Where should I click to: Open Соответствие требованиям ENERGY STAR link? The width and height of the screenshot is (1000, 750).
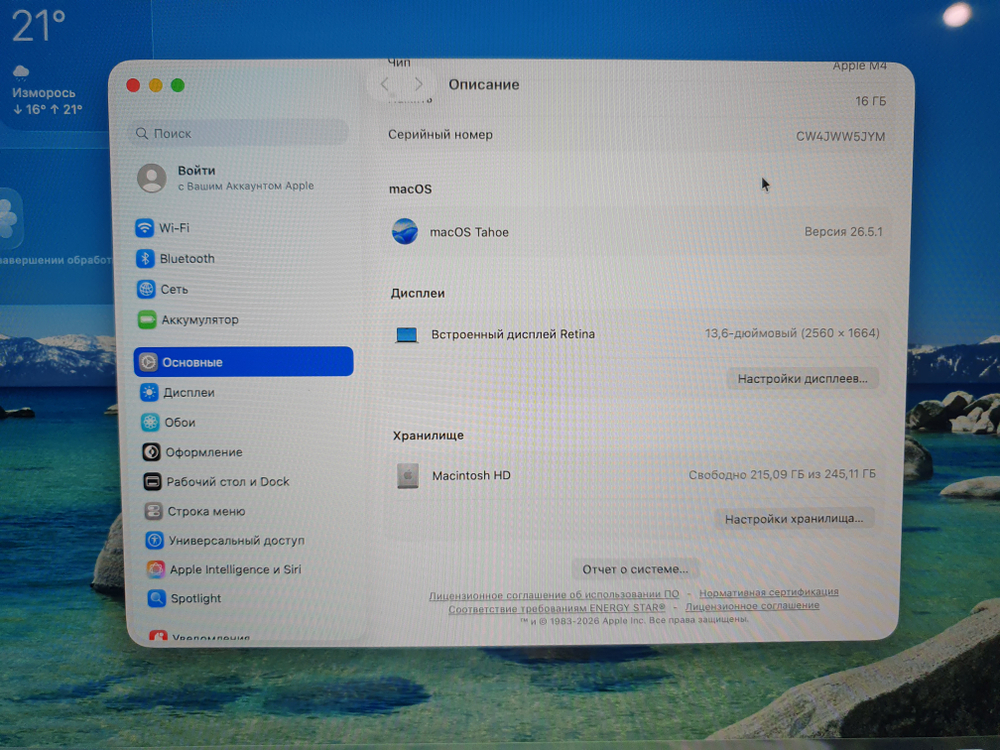click(556, 608)
